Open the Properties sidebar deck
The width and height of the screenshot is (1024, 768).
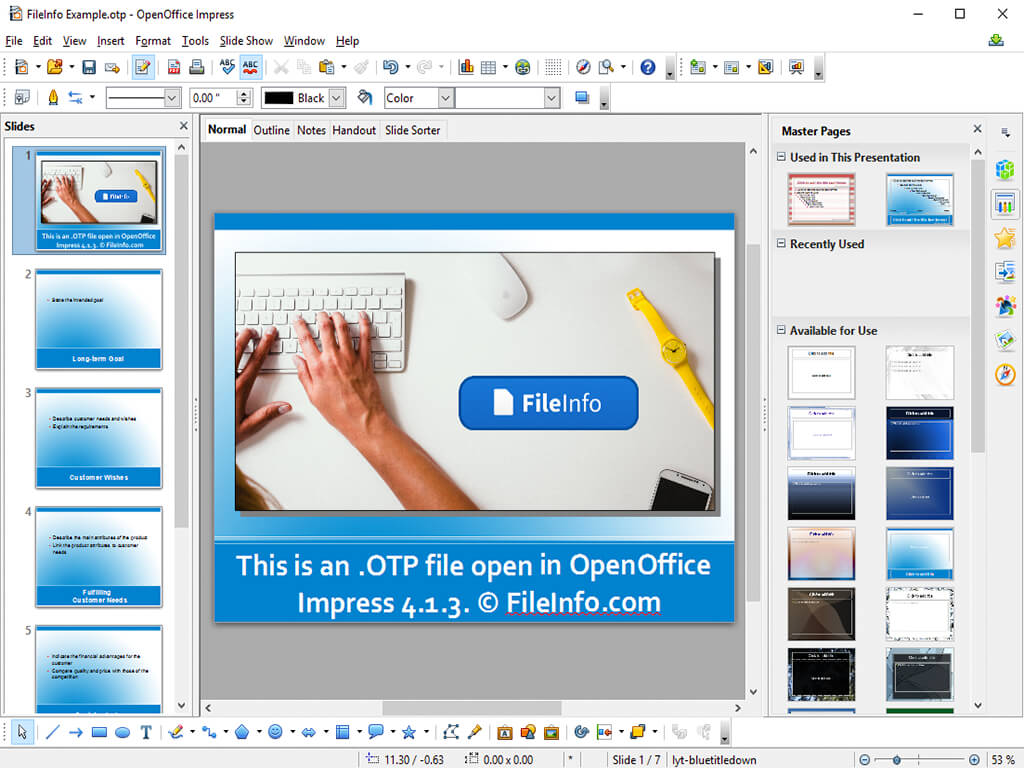point(1004,170)
